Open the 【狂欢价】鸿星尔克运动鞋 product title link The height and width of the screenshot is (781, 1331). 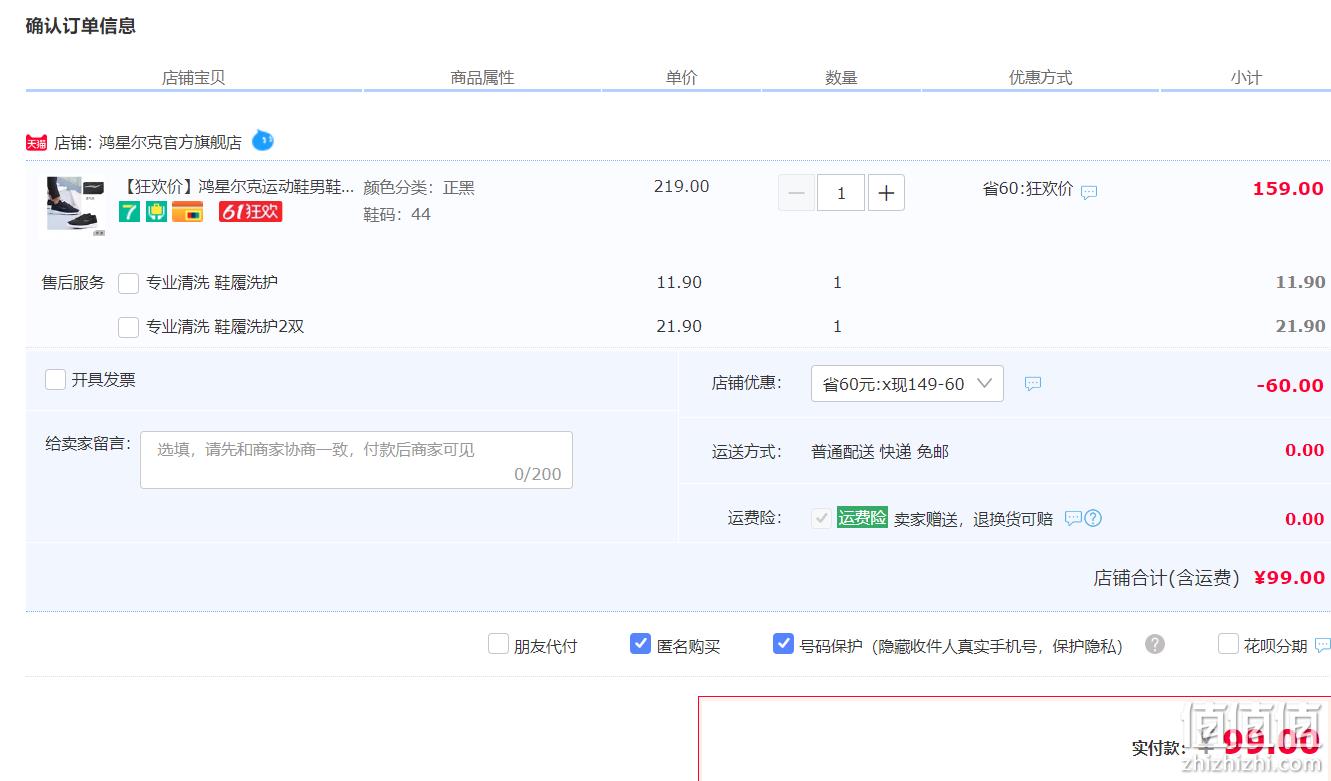[237, 187]
